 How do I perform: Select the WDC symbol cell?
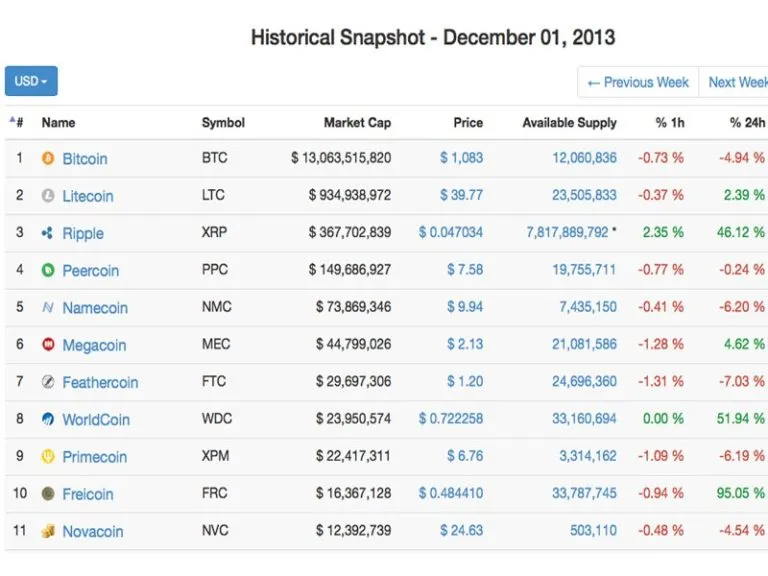[216, 418]
